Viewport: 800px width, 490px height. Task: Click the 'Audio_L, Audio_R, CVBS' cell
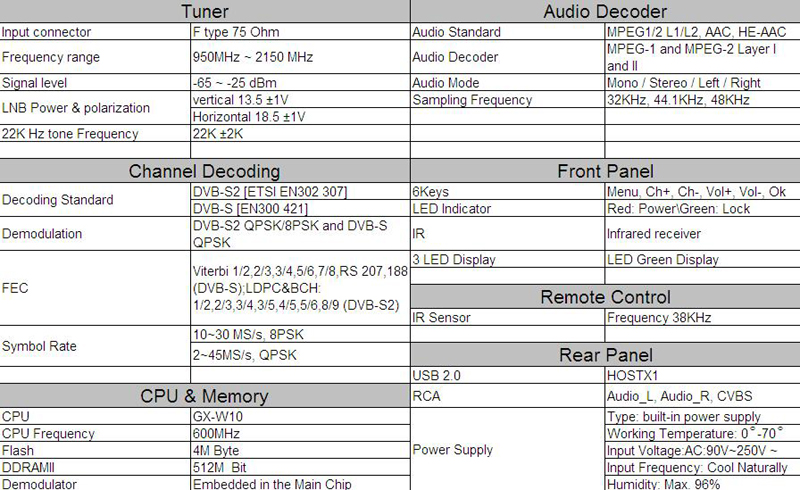pos(703,396)
